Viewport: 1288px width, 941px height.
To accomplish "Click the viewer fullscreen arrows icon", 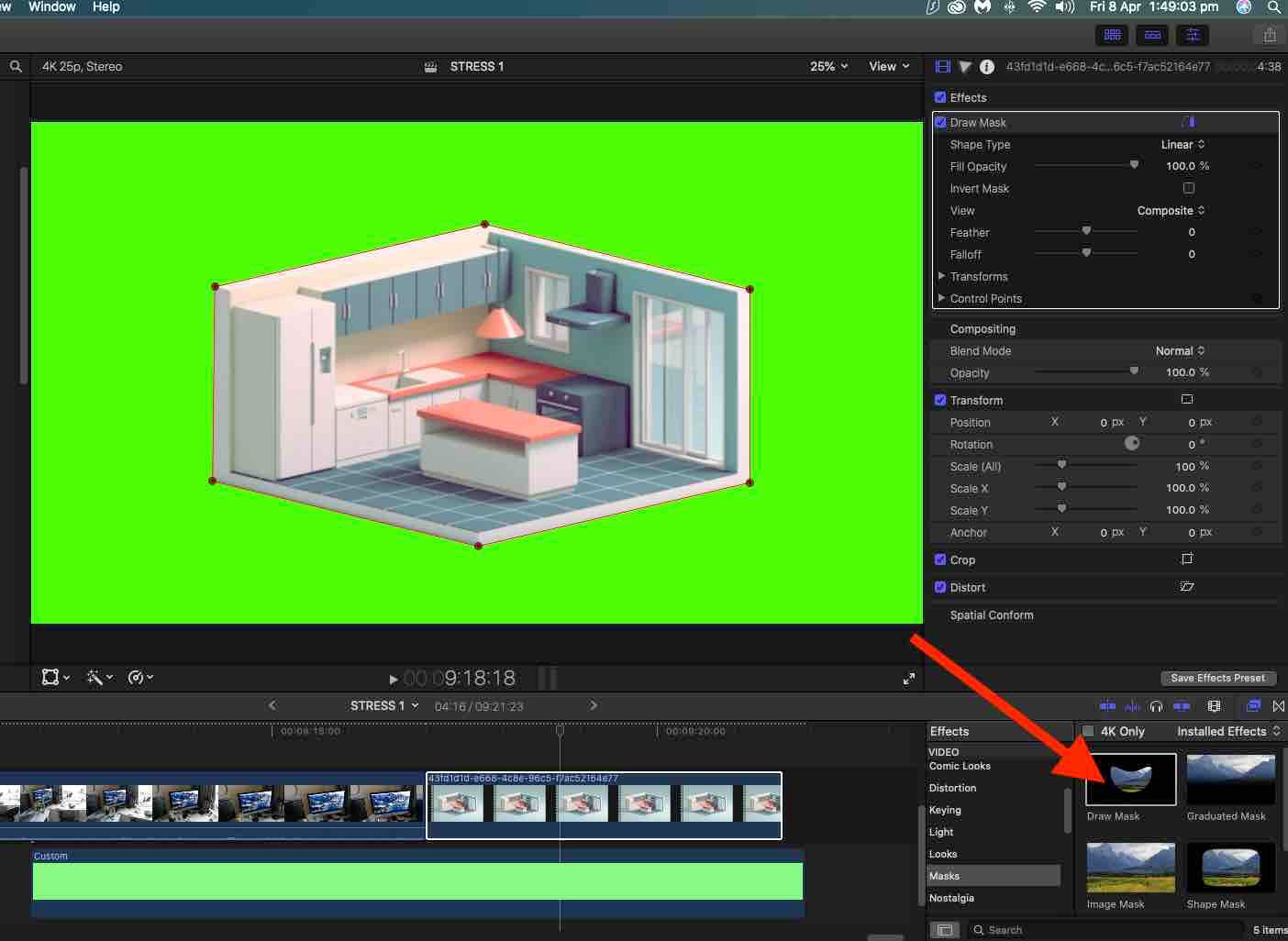I will pos(908,679).
